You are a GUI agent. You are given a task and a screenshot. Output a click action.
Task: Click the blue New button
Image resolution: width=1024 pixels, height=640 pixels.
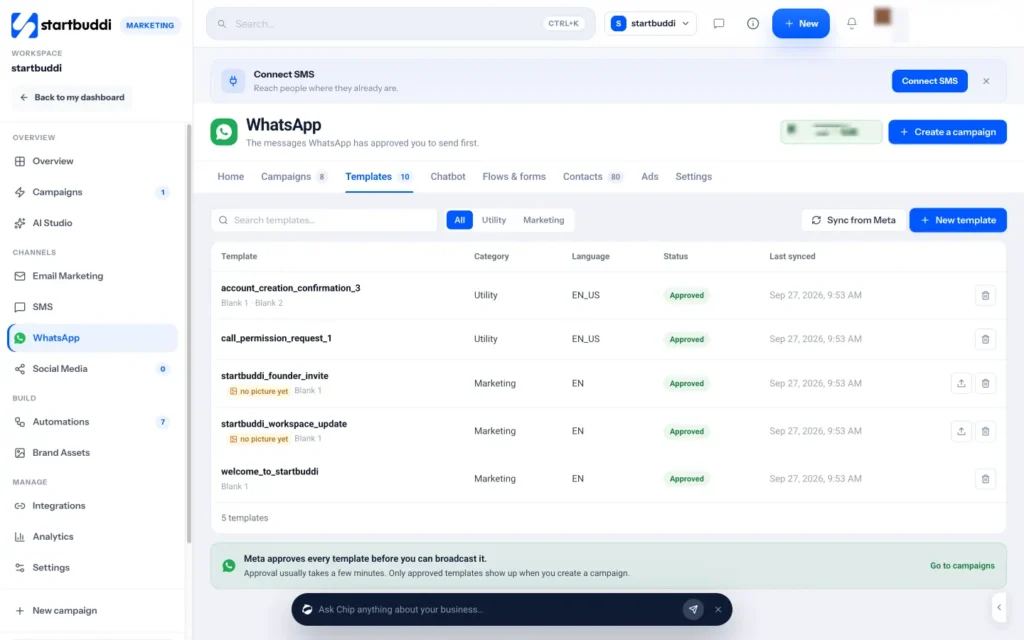pyautogui.click(x=801, y=24)
